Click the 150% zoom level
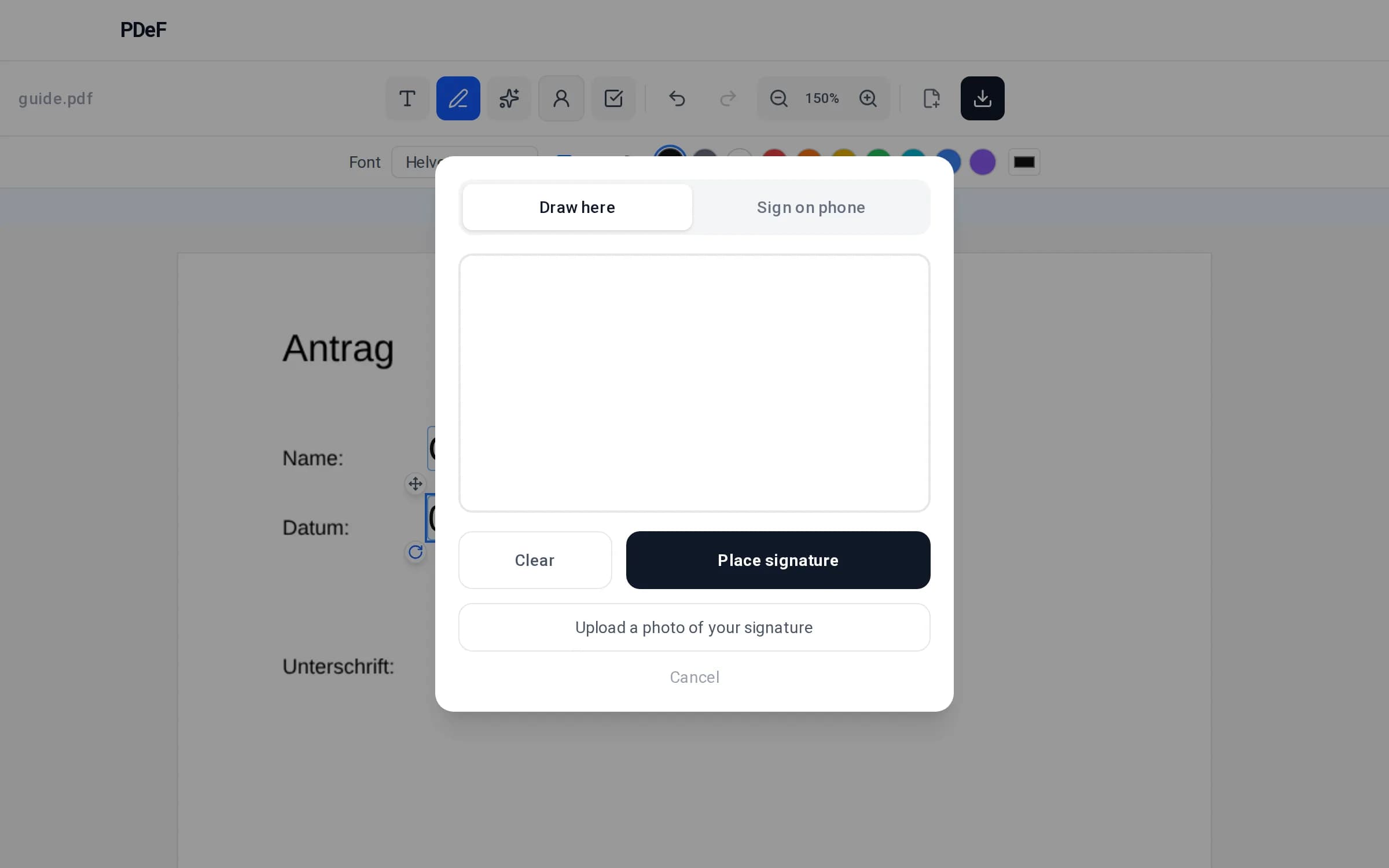 [822, 98]
